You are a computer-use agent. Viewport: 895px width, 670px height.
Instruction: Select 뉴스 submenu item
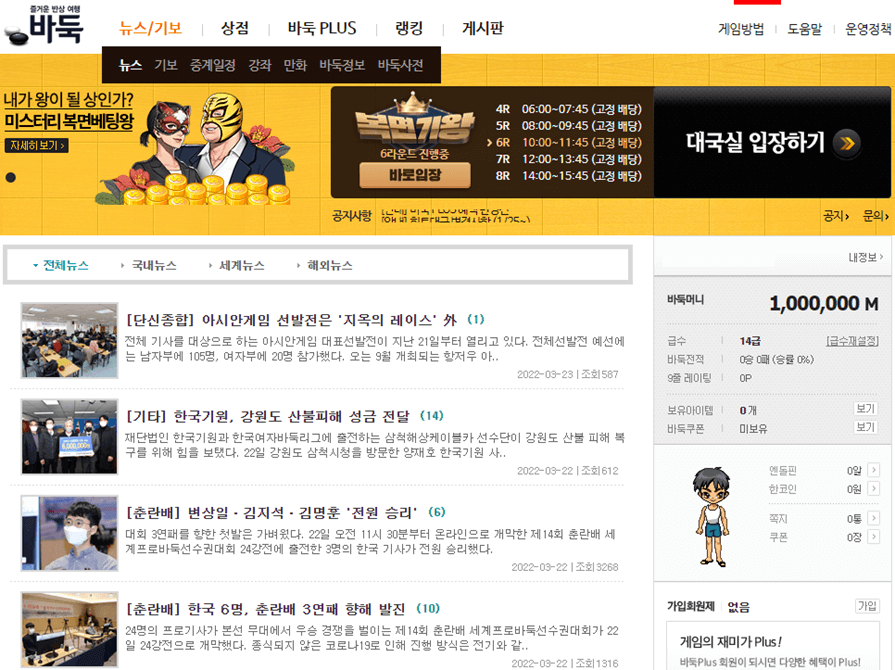(x=130, y=65)
